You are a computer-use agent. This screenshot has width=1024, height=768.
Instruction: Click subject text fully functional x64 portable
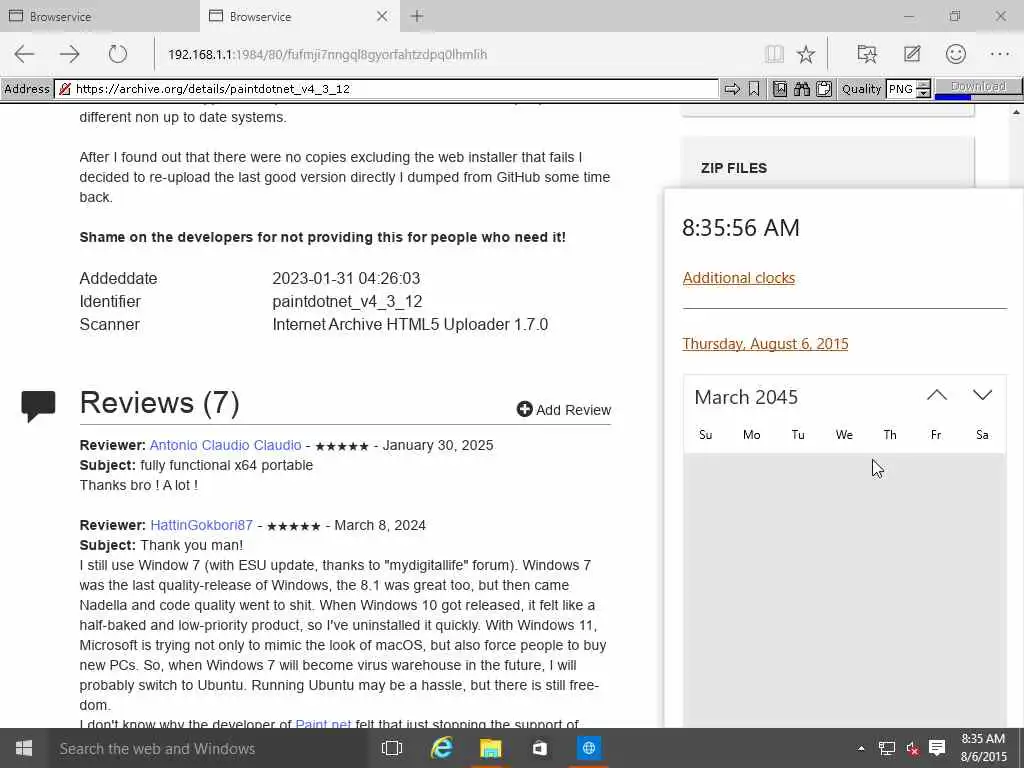pyautogui.click(x=227, y=466)
